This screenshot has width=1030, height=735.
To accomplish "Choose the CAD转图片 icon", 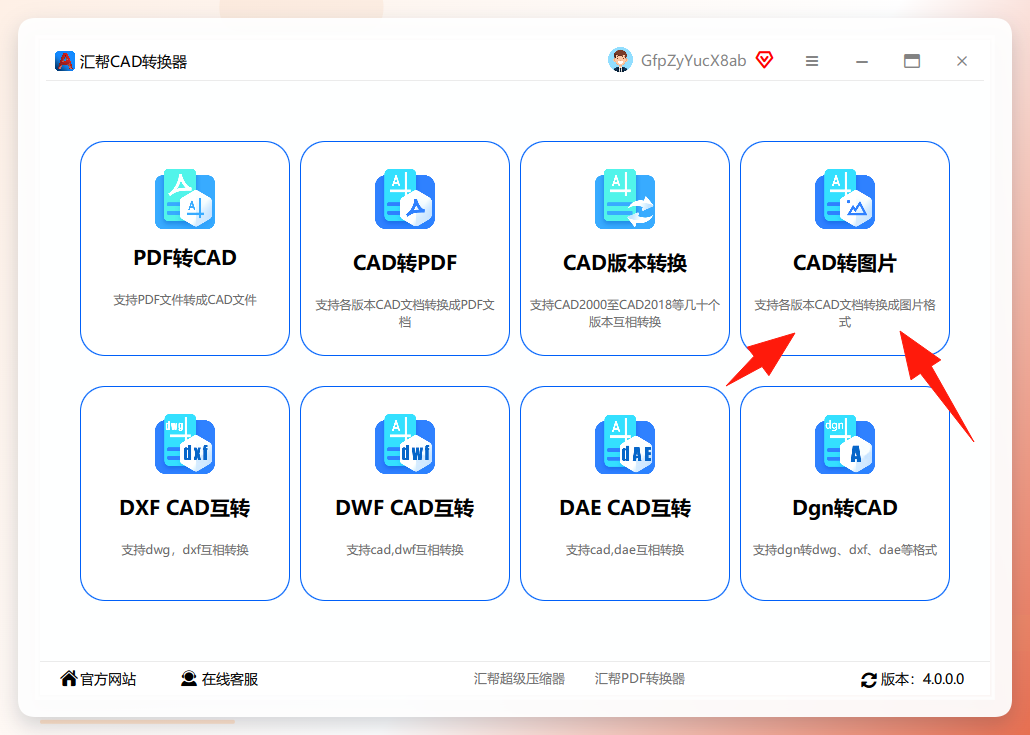I will tap(845, 199).
